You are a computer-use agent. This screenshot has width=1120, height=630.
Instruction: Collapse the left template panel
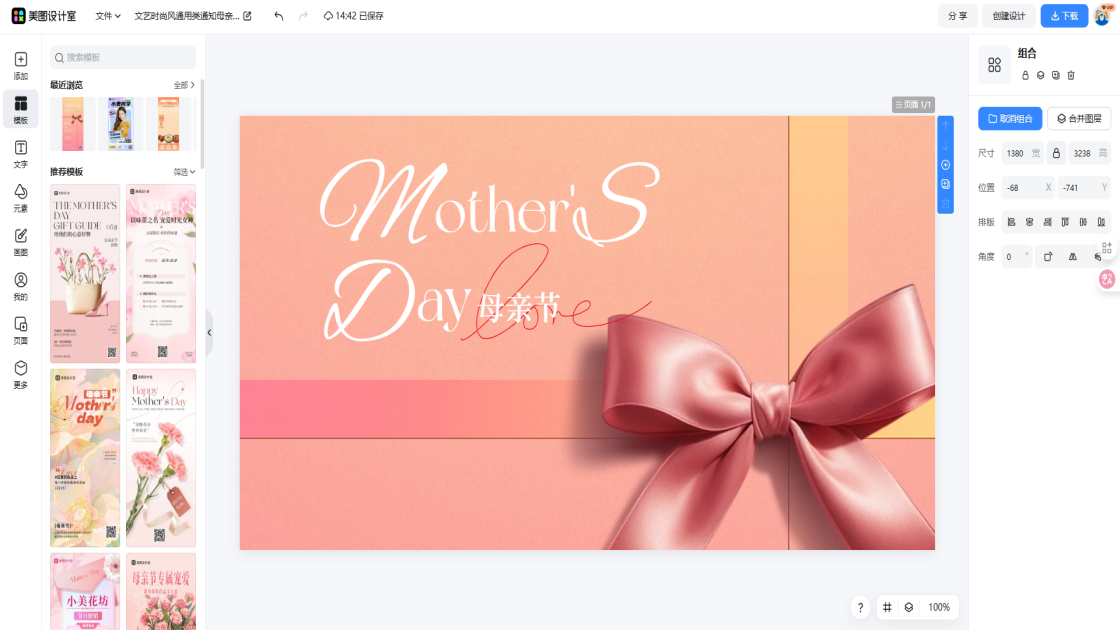[x=209, y=332]
